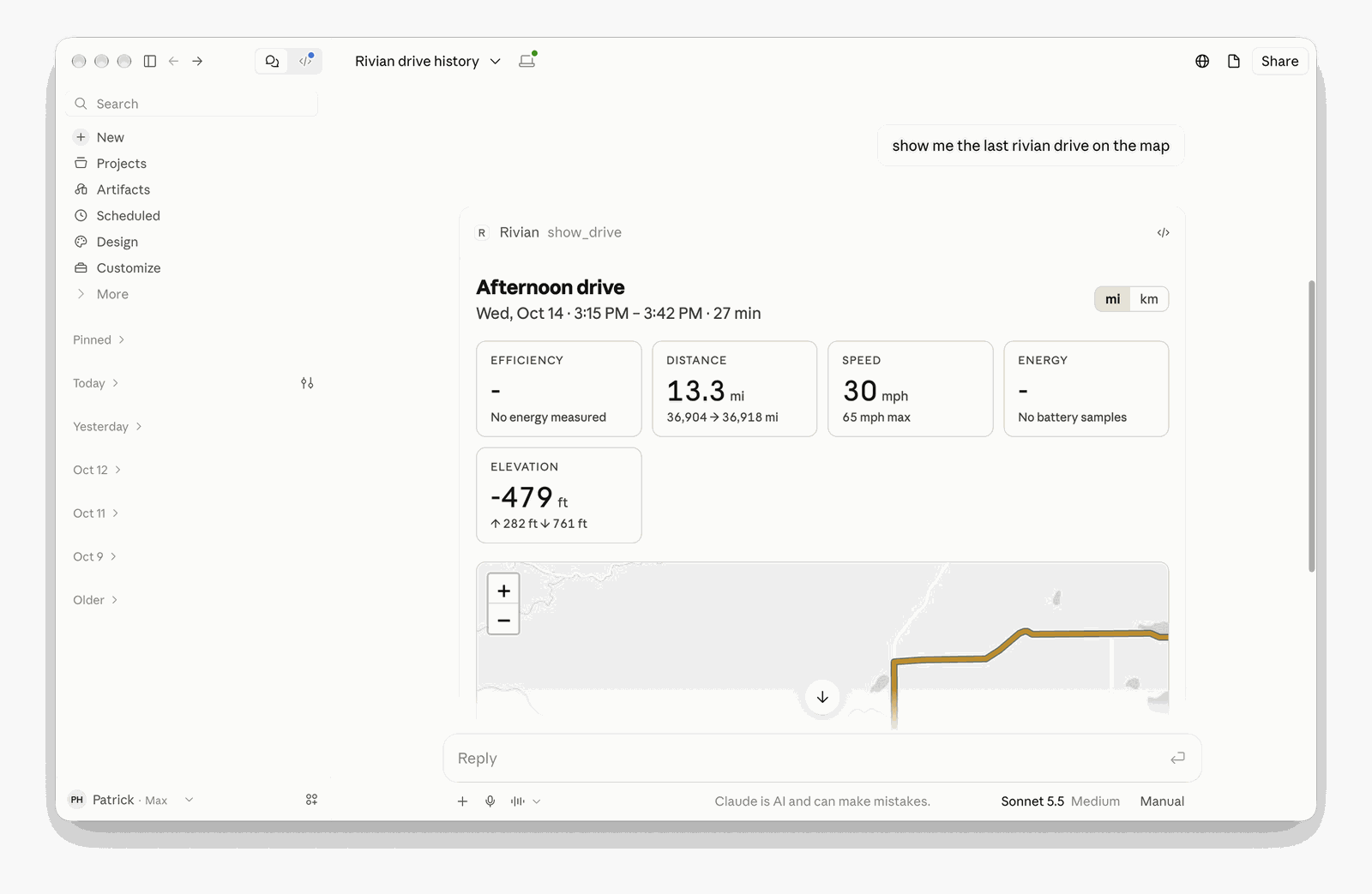This screenshot has height=894, width=1372.
Task: Expand the Older section
Action: (95, 600)
